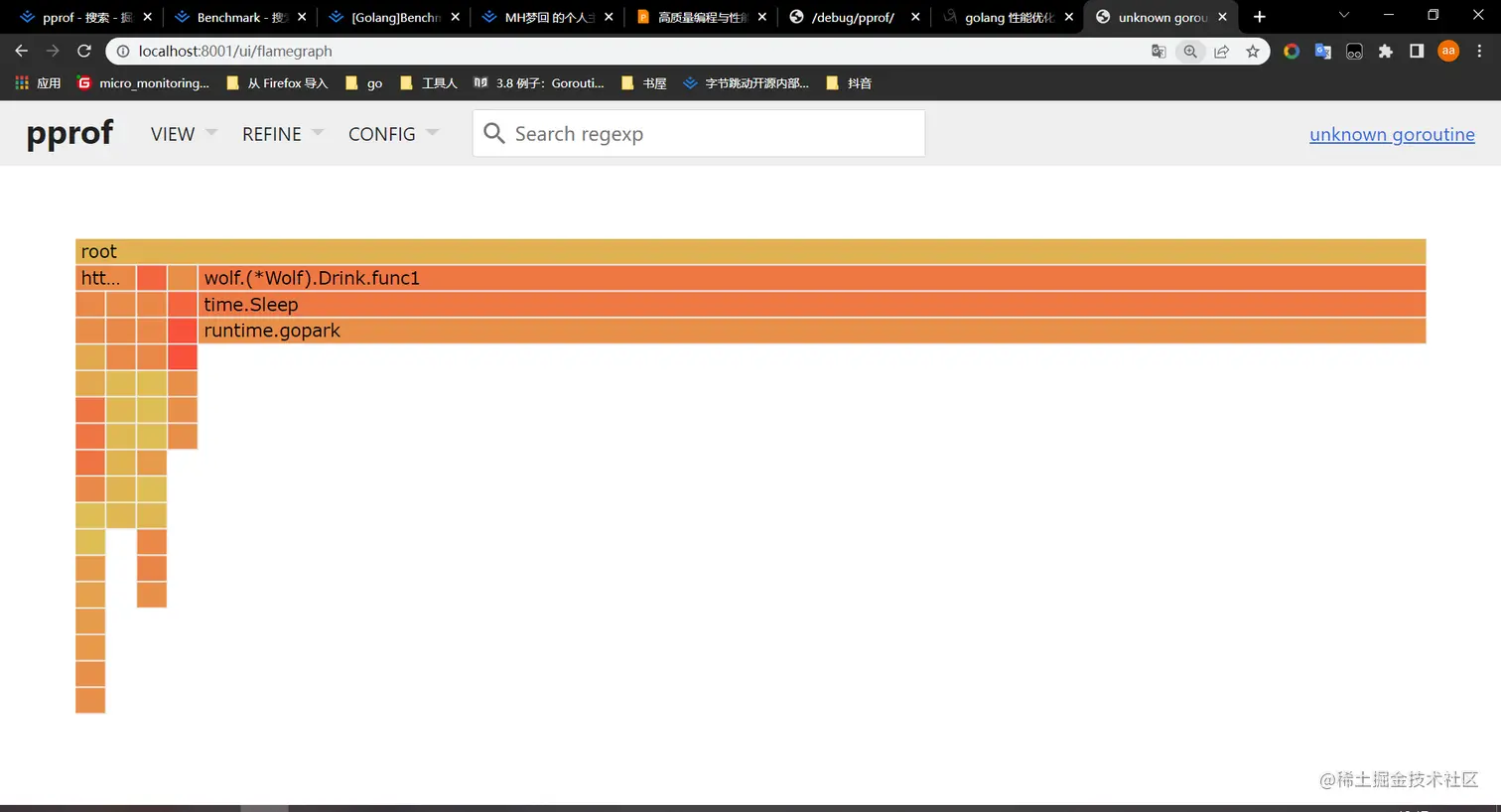Close the Benchmark tab
The image size is (1501, 812).
[x=302, y=17]
